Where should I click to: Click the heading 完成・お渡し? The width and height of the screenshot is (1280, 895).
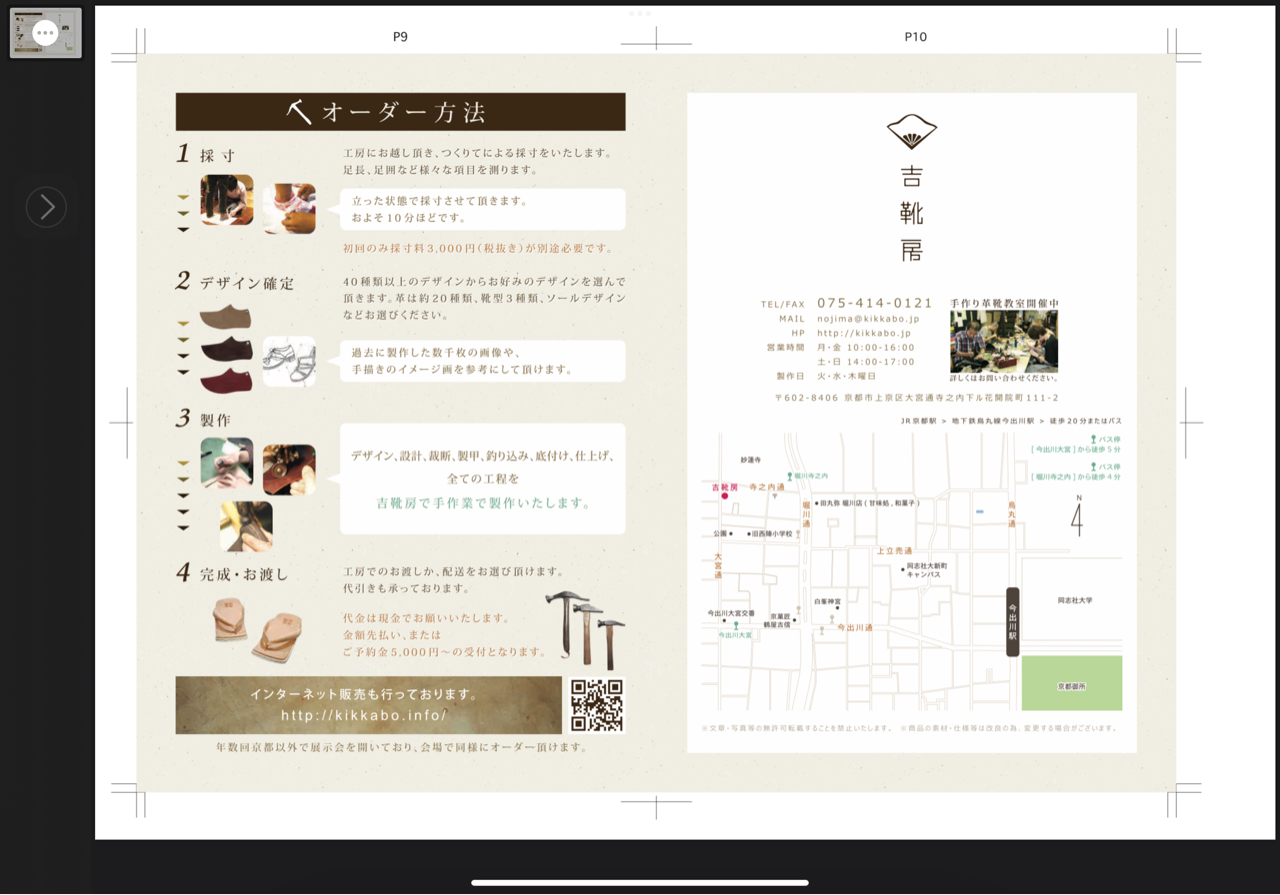pos(244,575)
